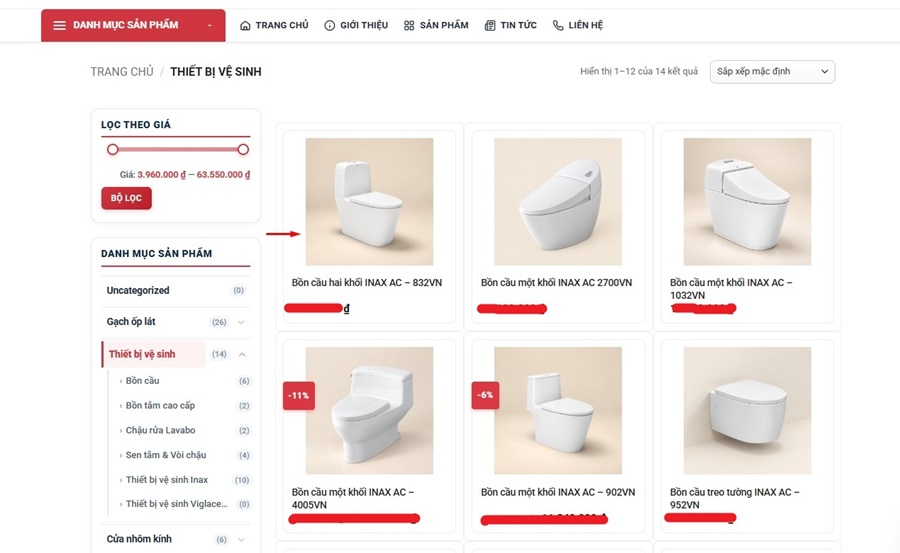Open the INAX AC – 952VN product image
The width and height of the screenshot is (900, 553).
[x=747, y=411]
